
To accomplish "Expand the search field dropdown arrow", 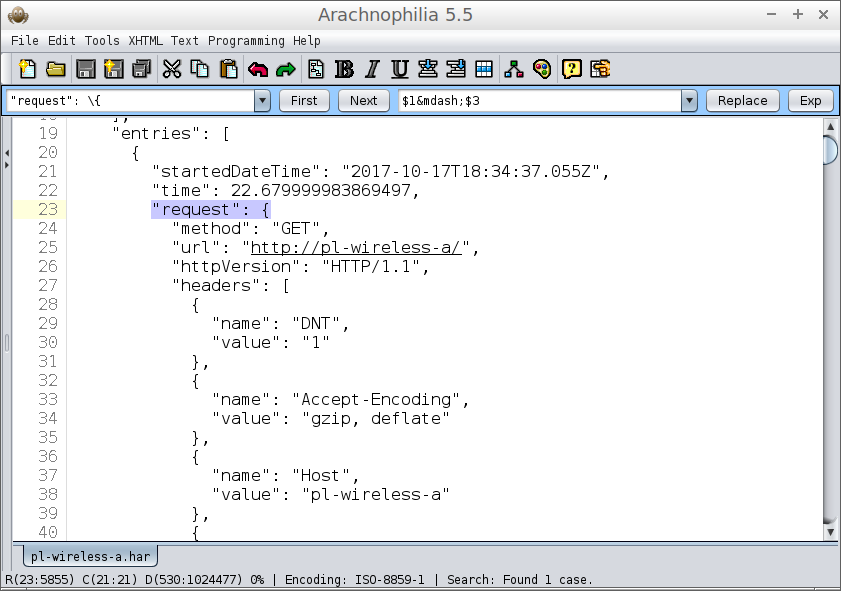I will coord(262,100).
